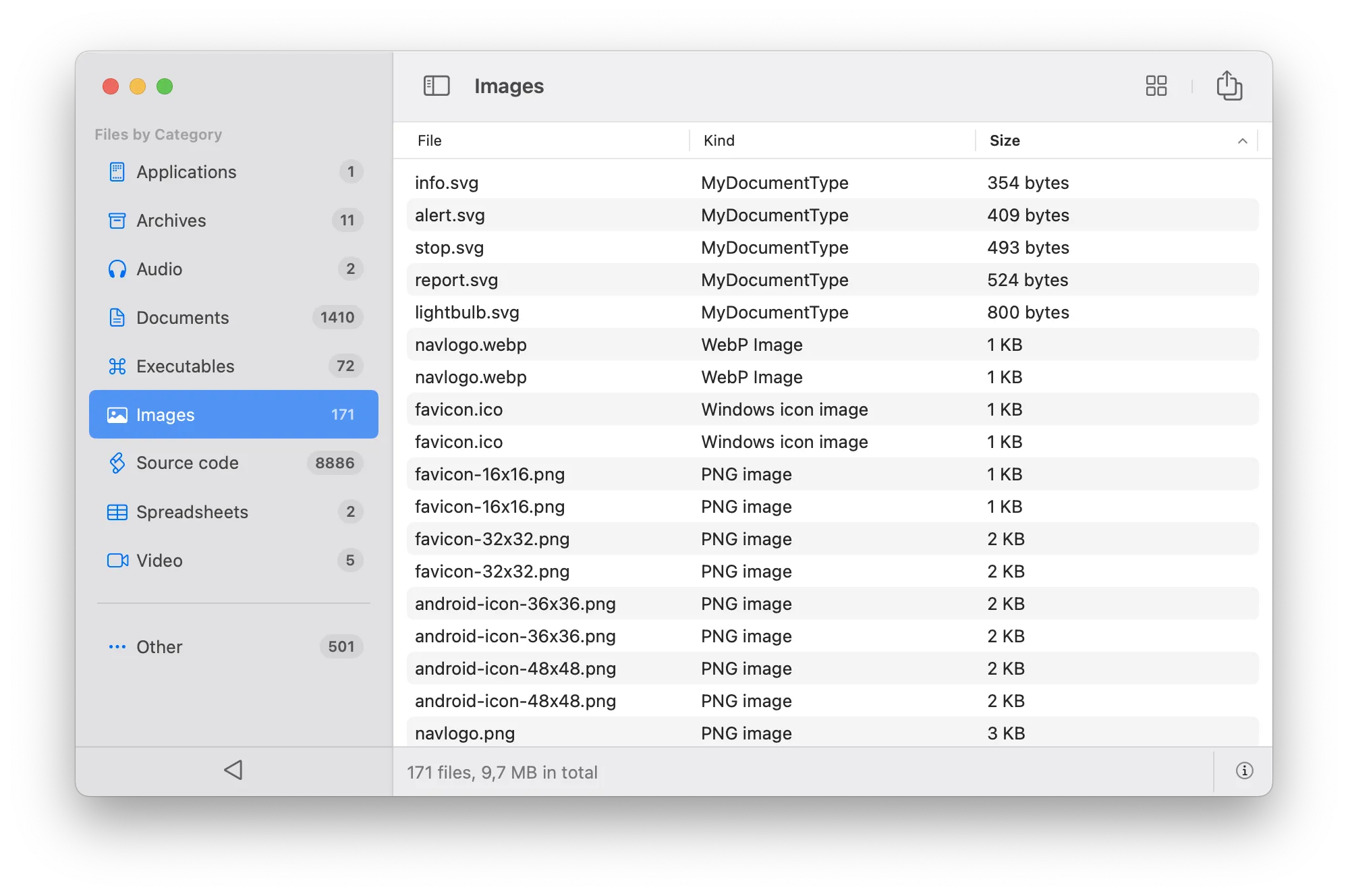Select the Video category icon

click(117, 561)
